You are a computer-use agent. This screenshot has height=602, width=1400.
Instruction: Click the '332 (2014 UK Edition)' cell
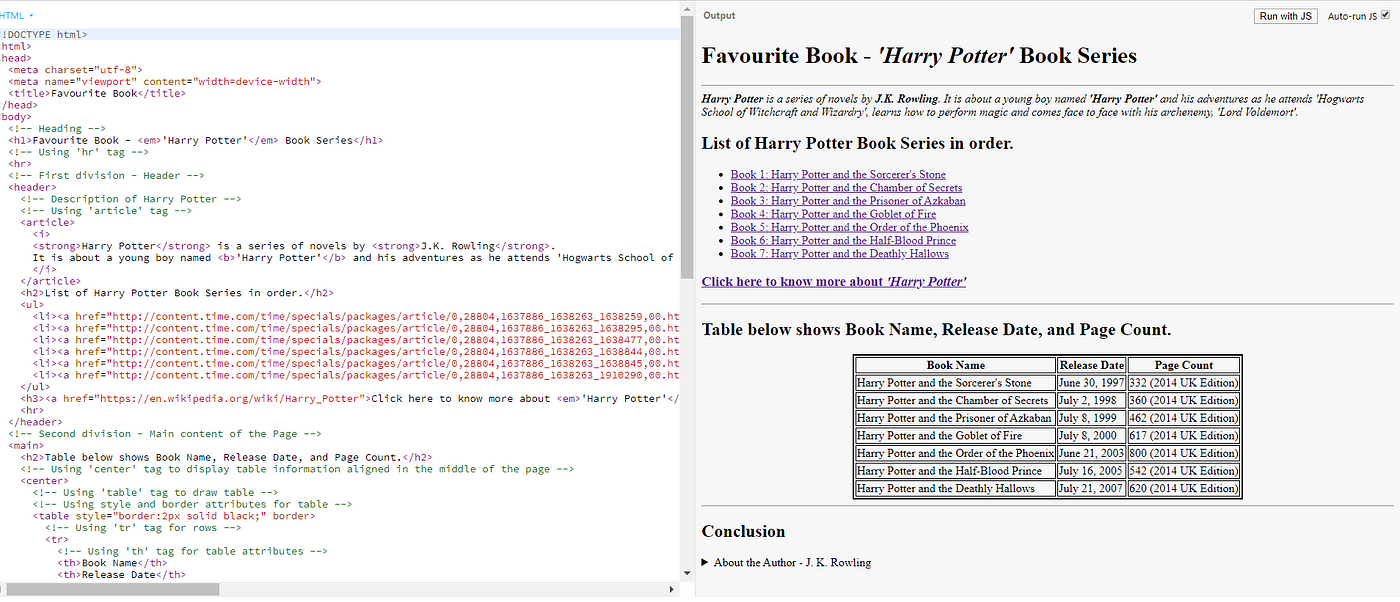pos(1184,383)
